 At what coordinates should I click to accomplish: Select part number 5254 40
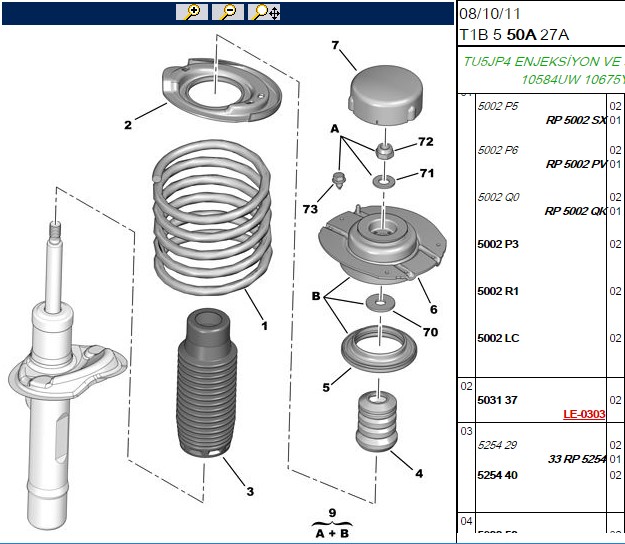click(x=497, y=475)
